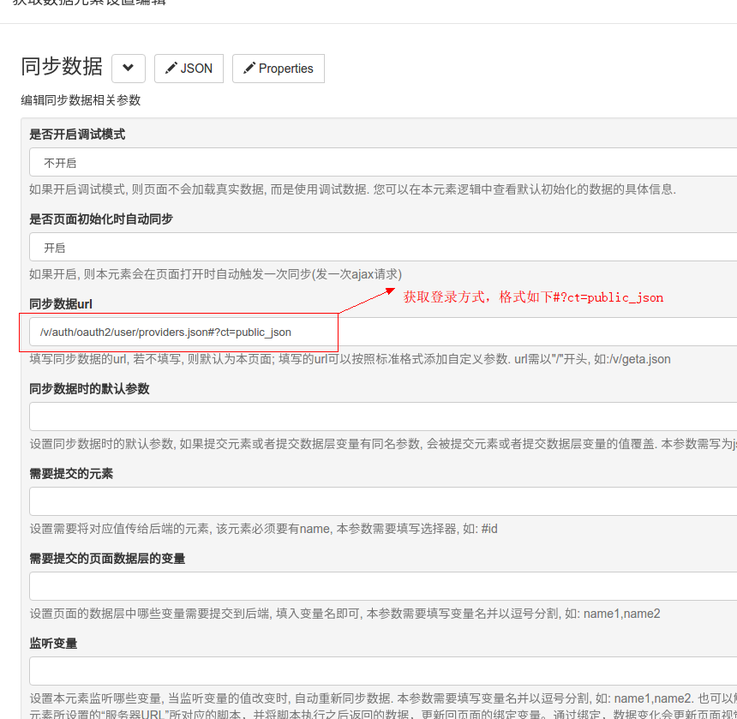Expand the chevron dropdown next to 同步数据
The width and height of the screenshot is (737, 719).
[129, 69]
